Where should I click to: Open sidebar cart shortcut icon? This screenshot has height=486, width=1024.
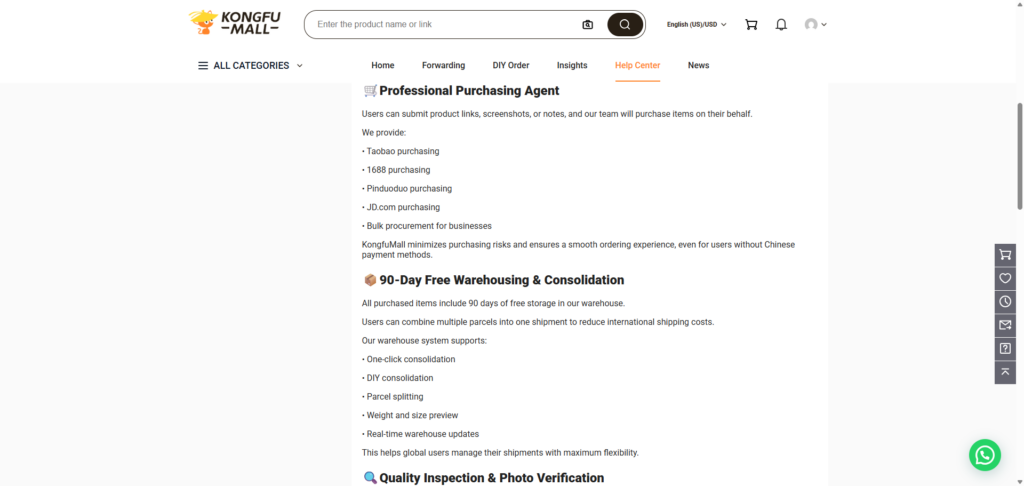(1005, 255)
